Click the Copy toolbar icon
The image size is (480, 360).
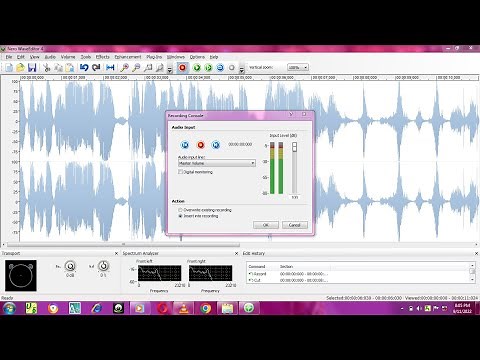(58, 68)
